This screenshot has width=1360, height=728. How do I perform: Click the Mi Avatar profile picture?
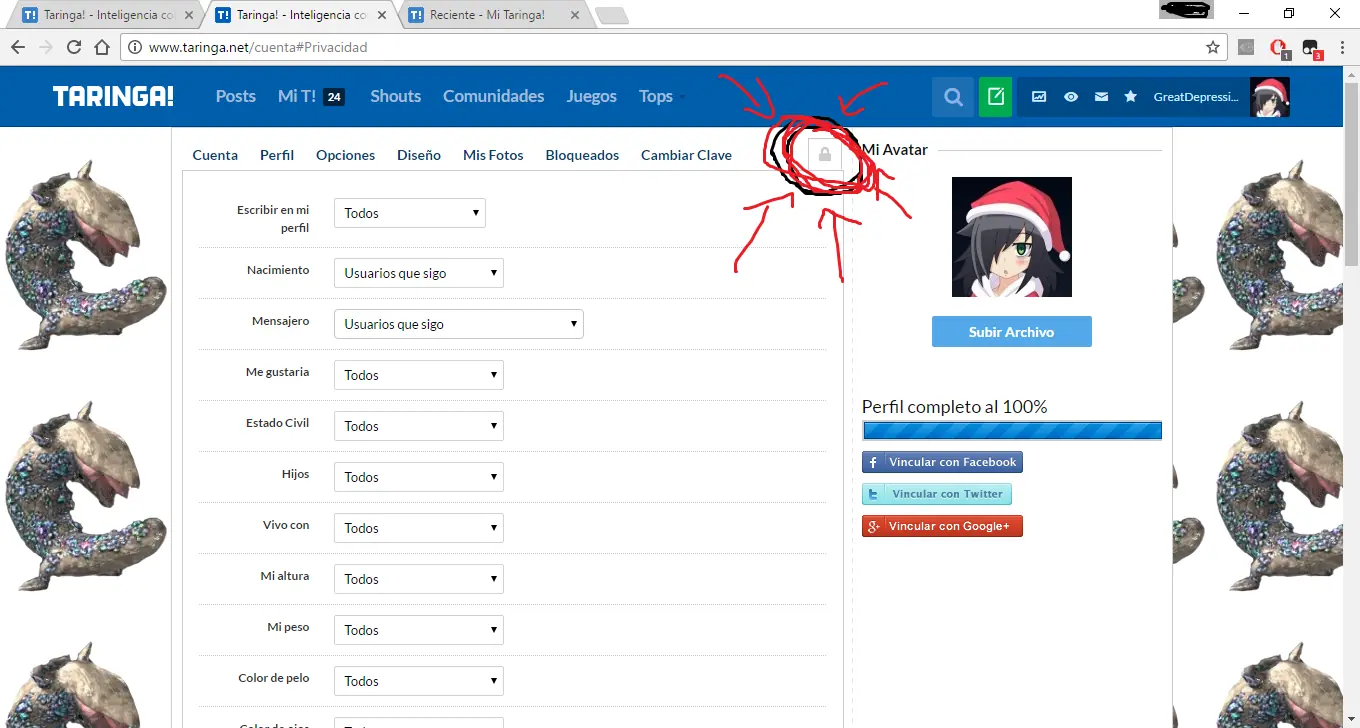coord(1011,237)
